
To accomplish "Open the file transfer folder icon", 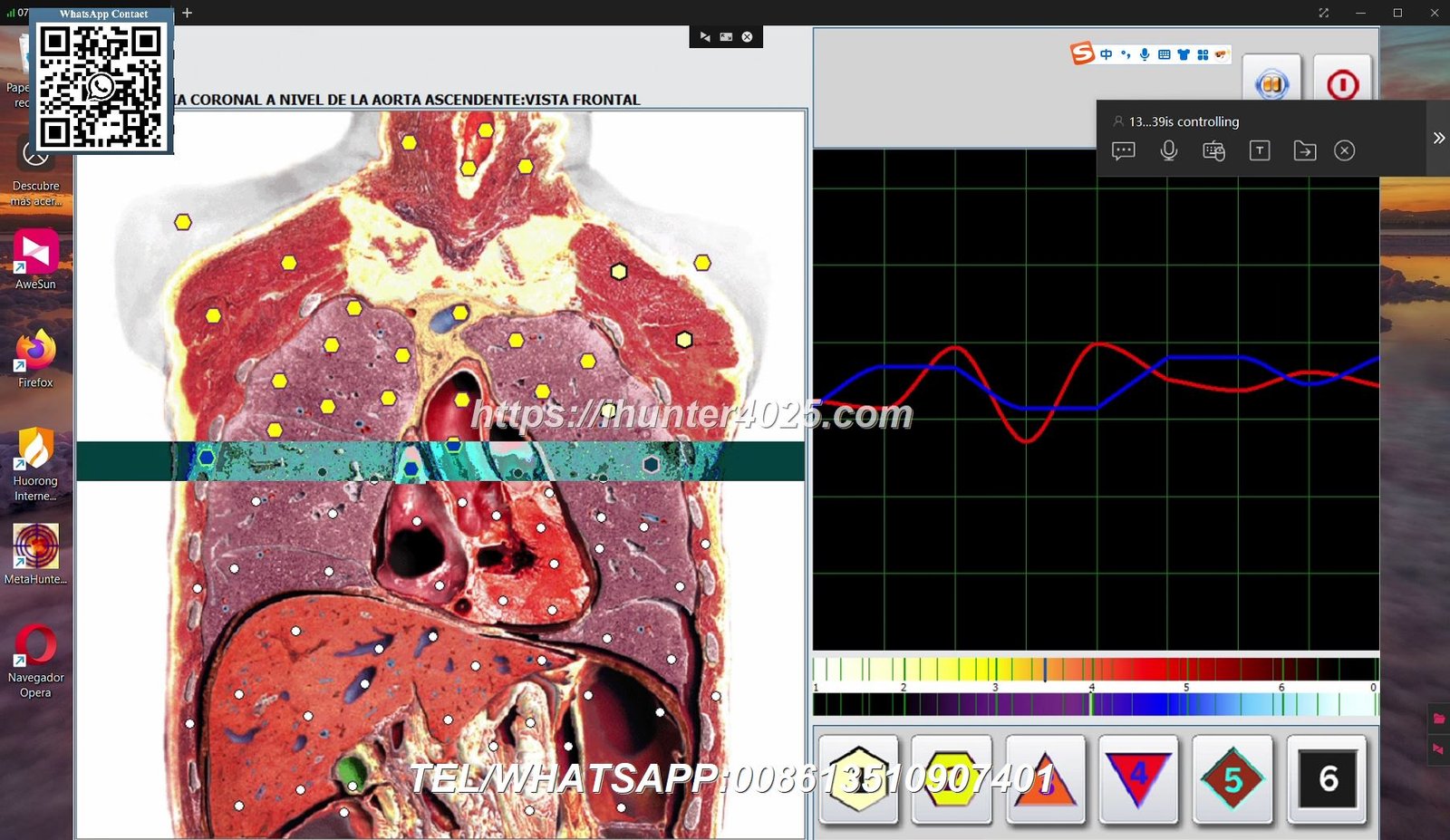I will tap(1304, 150).
